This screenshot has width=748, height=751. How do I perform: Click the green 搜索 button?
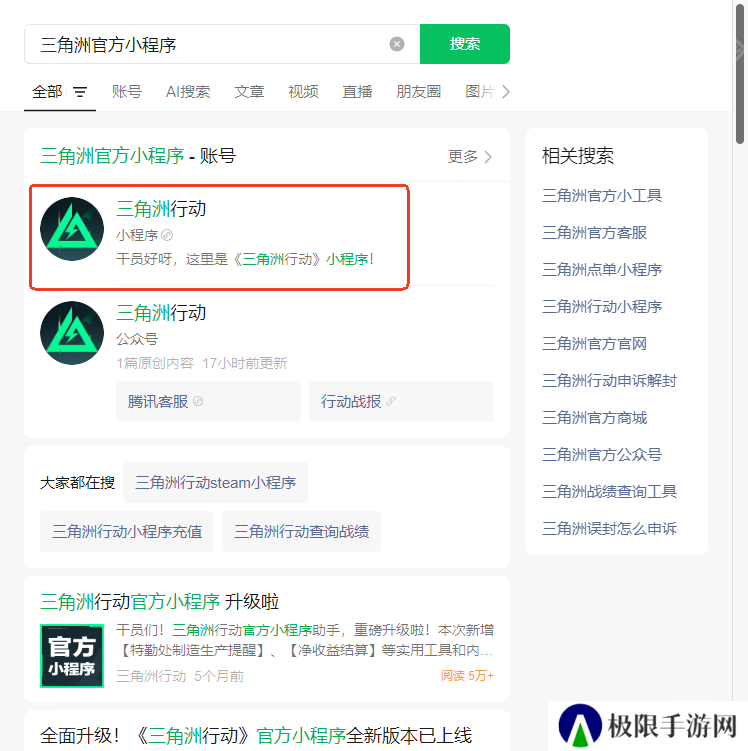(465, 44)
